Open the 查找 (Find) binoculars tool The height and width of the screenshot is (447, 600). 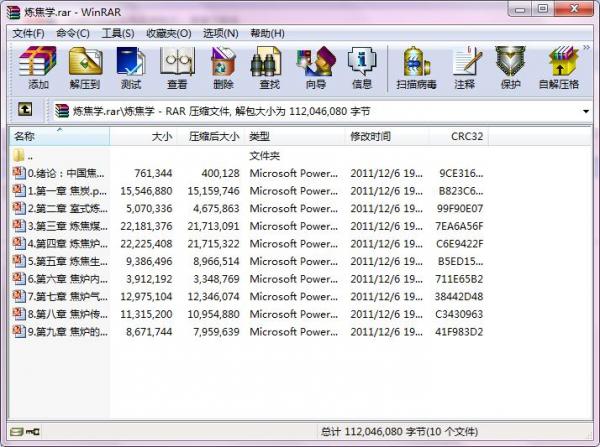[269, 67]
